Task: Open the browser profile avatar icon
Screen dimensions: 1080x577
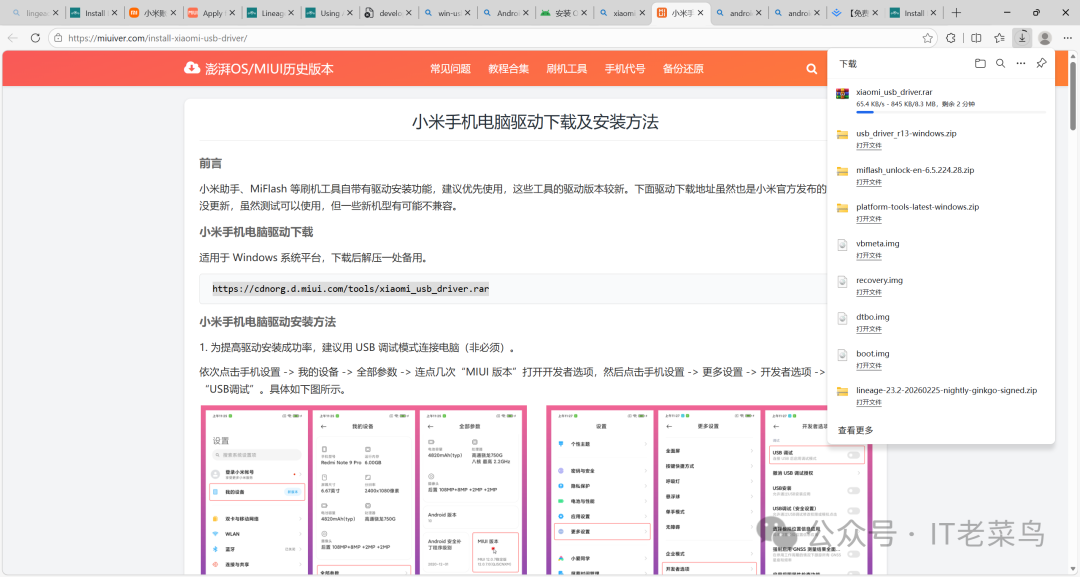Action: tap(1045, 37)
